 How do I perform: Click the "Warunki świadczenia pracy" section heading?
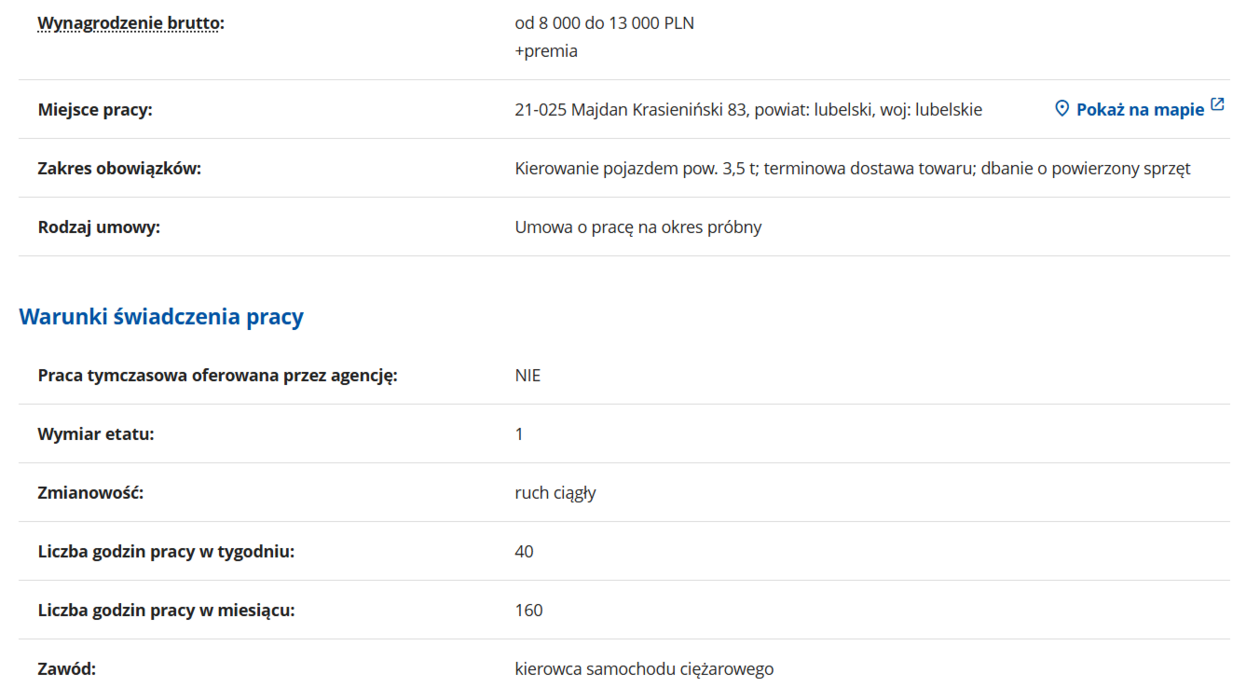161,317
